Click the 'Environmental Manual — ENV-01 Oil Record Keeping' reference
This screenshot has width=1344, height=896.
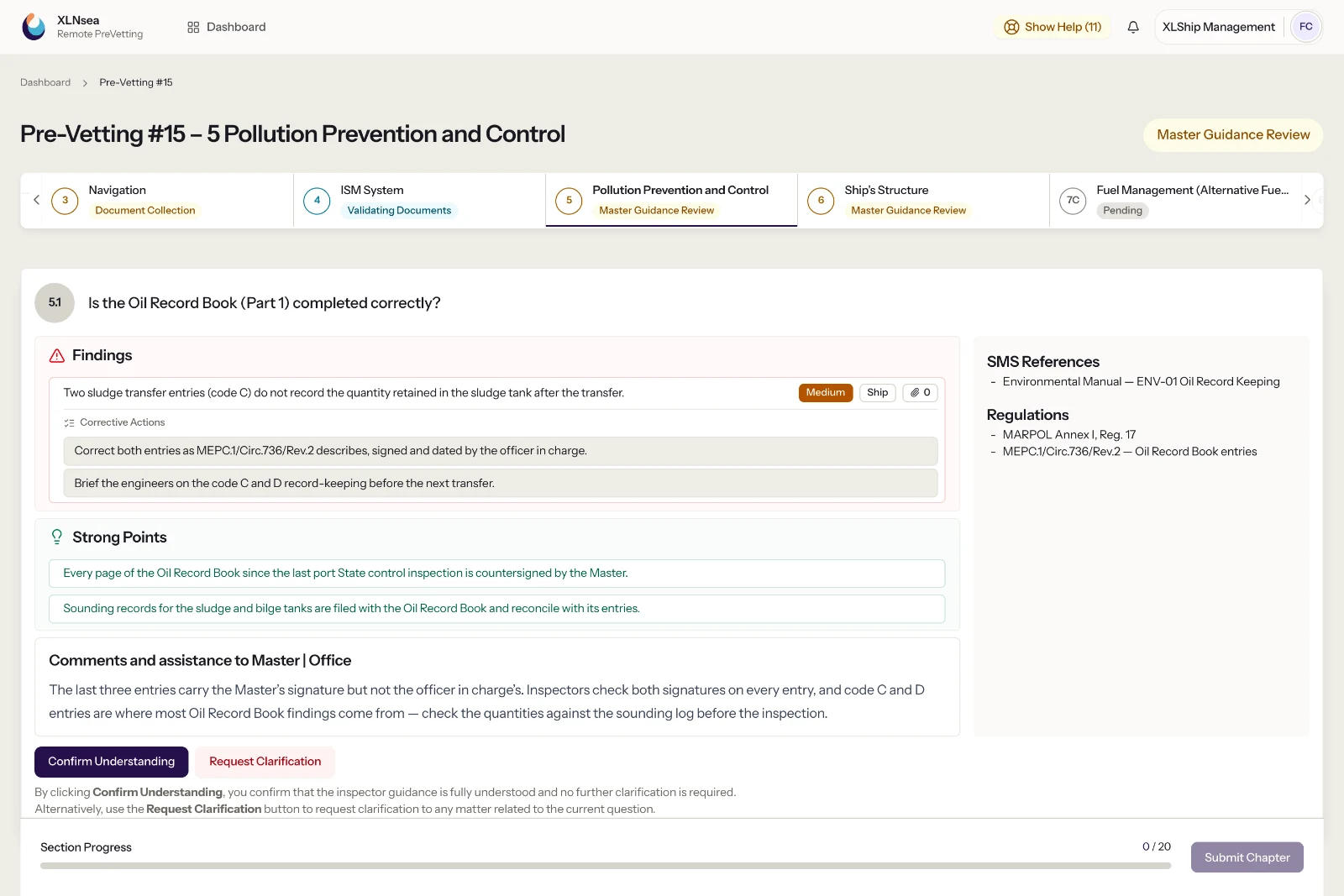coord(1141,382)
